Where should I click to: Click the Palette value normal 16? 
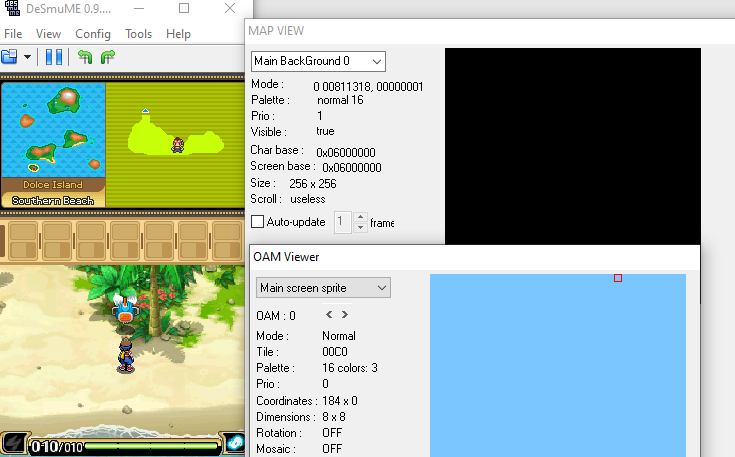[340, 100]
